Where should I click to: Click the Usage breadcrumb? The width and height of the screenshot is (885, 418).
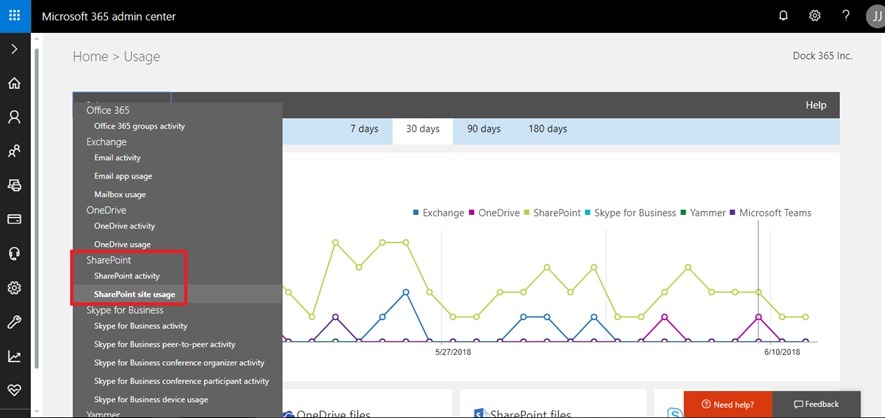[x=142, y=57]
